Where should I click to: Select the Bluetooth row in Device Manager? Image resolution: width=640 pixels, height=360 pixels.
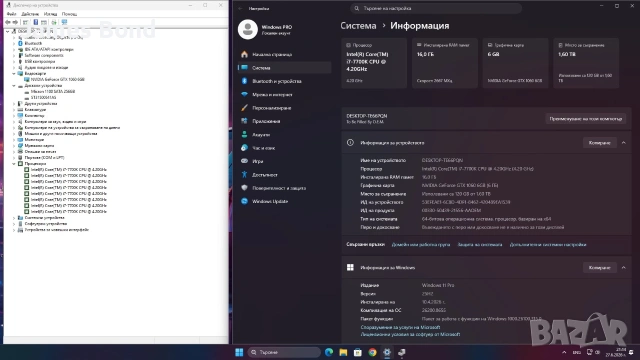pos(33,43)
